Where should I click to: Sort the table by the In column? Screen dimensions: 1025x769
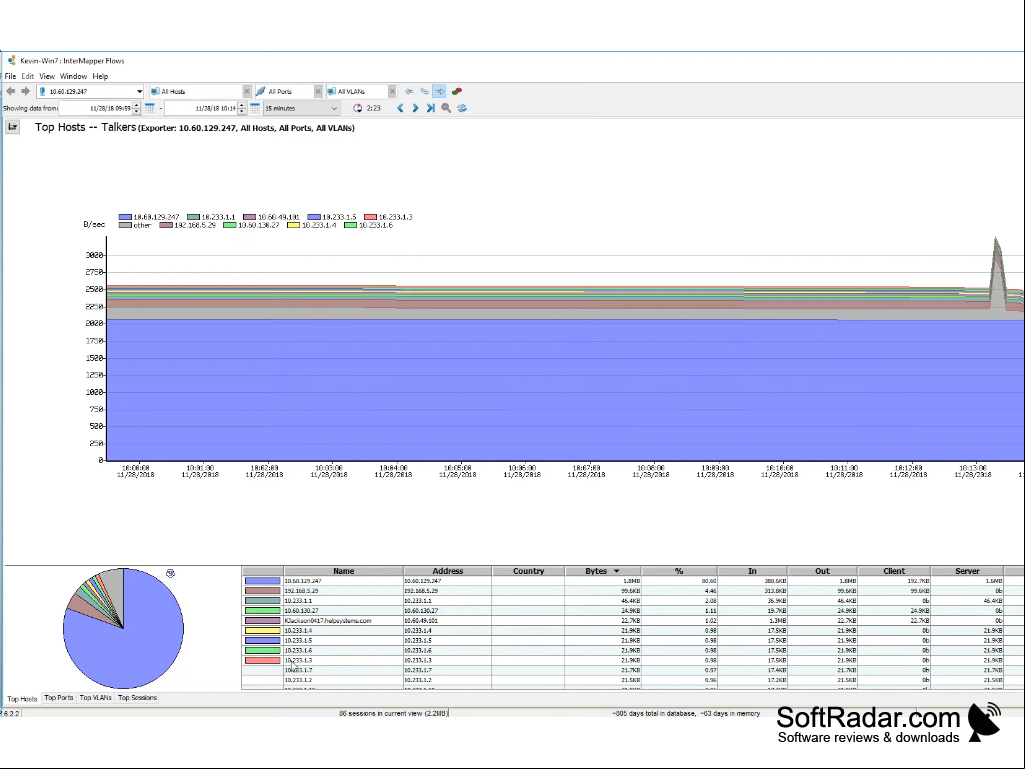pos(752,571)
